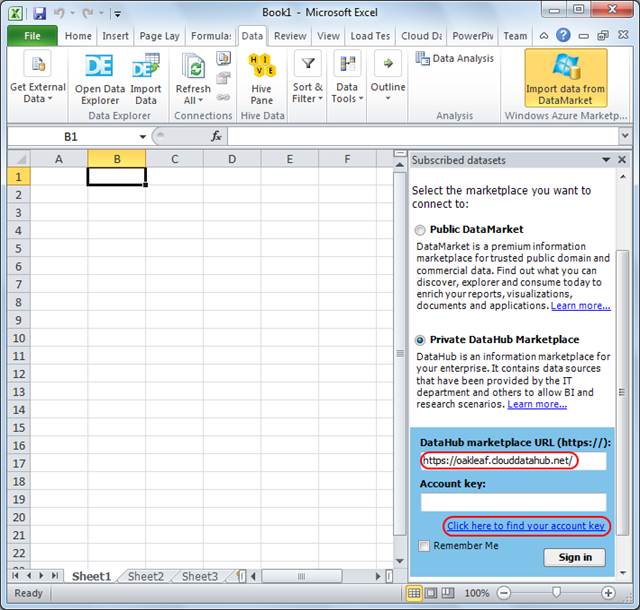The image size is (640, 610).
Task: Select the Sheet2 tab
Action: (146, 576)
